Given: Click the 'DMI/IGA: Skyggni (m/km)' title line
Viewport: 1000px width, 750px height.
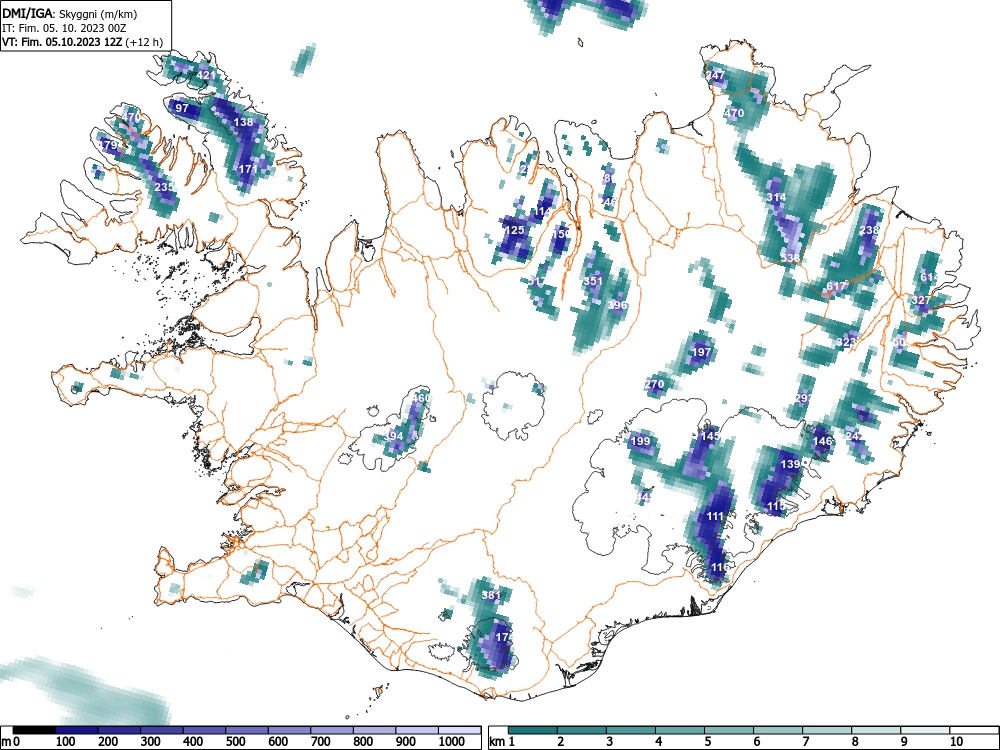Looking at the screenshot, I should 70,14.
